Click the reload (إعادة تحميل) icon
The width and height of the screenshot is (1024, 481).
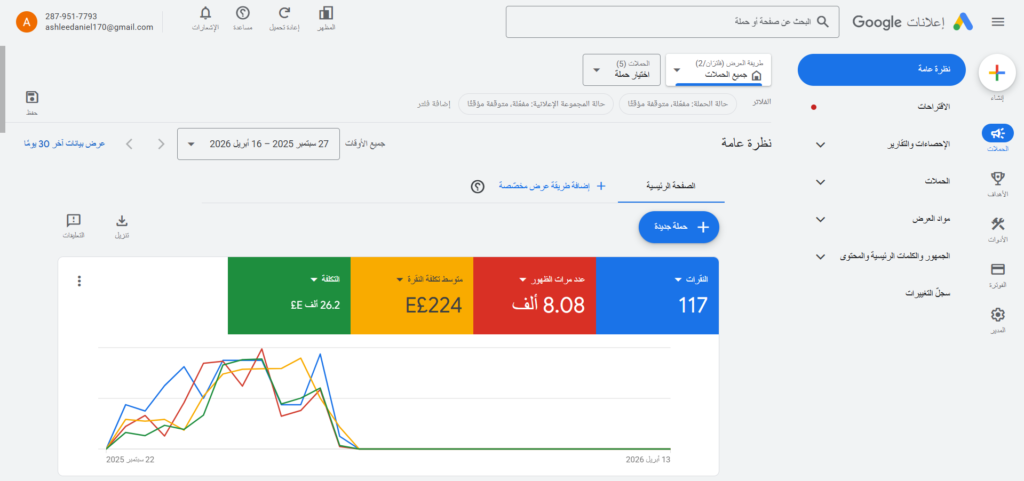[285, 14]
